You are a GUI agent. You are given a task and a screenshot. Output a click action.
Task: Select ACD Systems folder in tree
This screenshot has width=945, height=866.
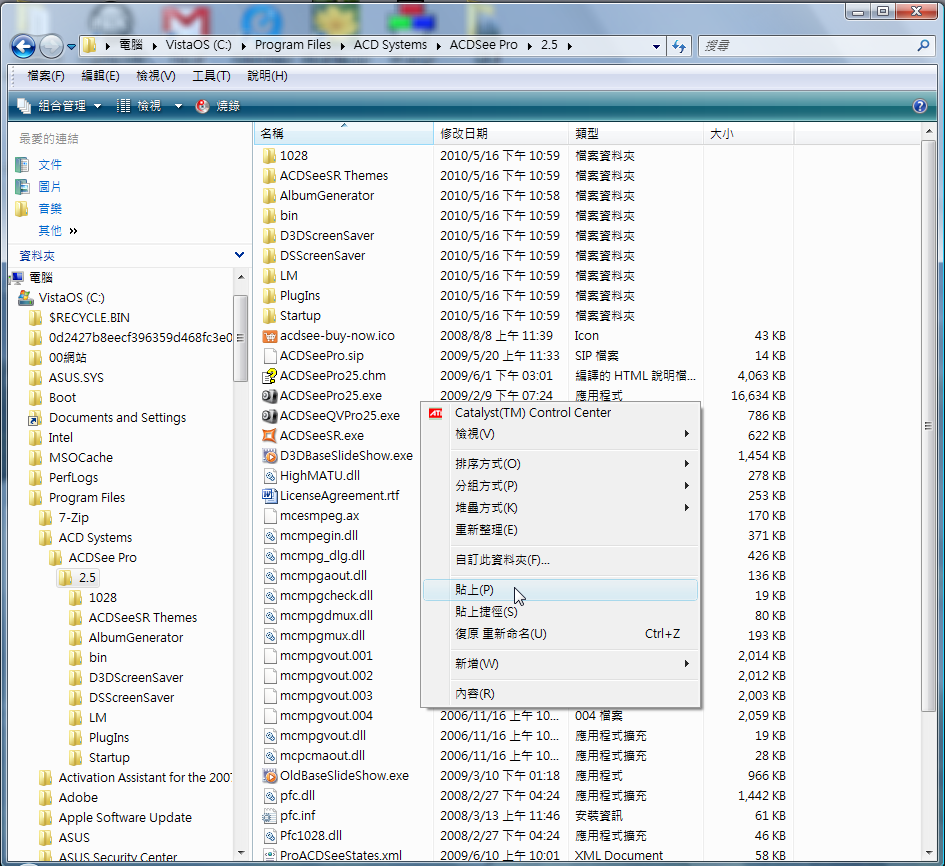[95, 538]
